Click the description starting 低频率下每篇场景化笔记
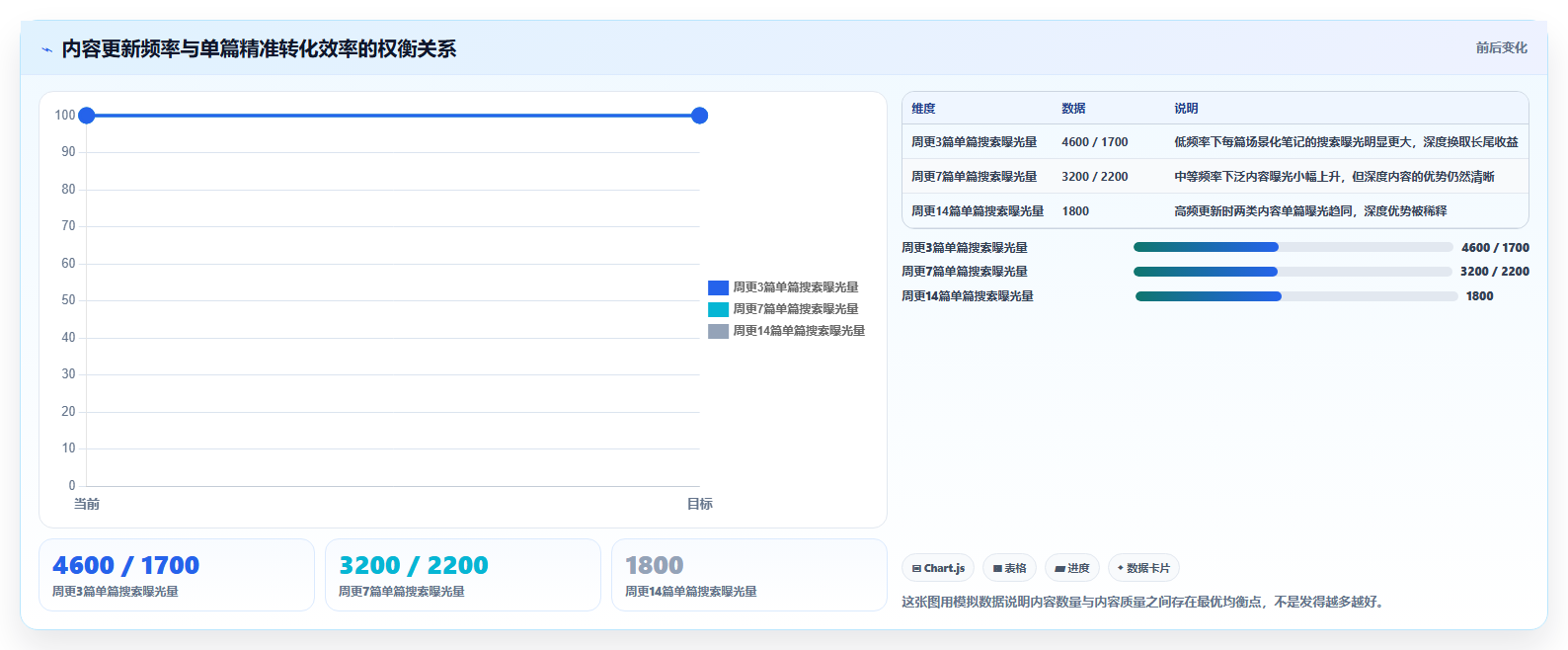This screenshot has height=650, width=1568. pyautogui.click(x=1346, y=142)
